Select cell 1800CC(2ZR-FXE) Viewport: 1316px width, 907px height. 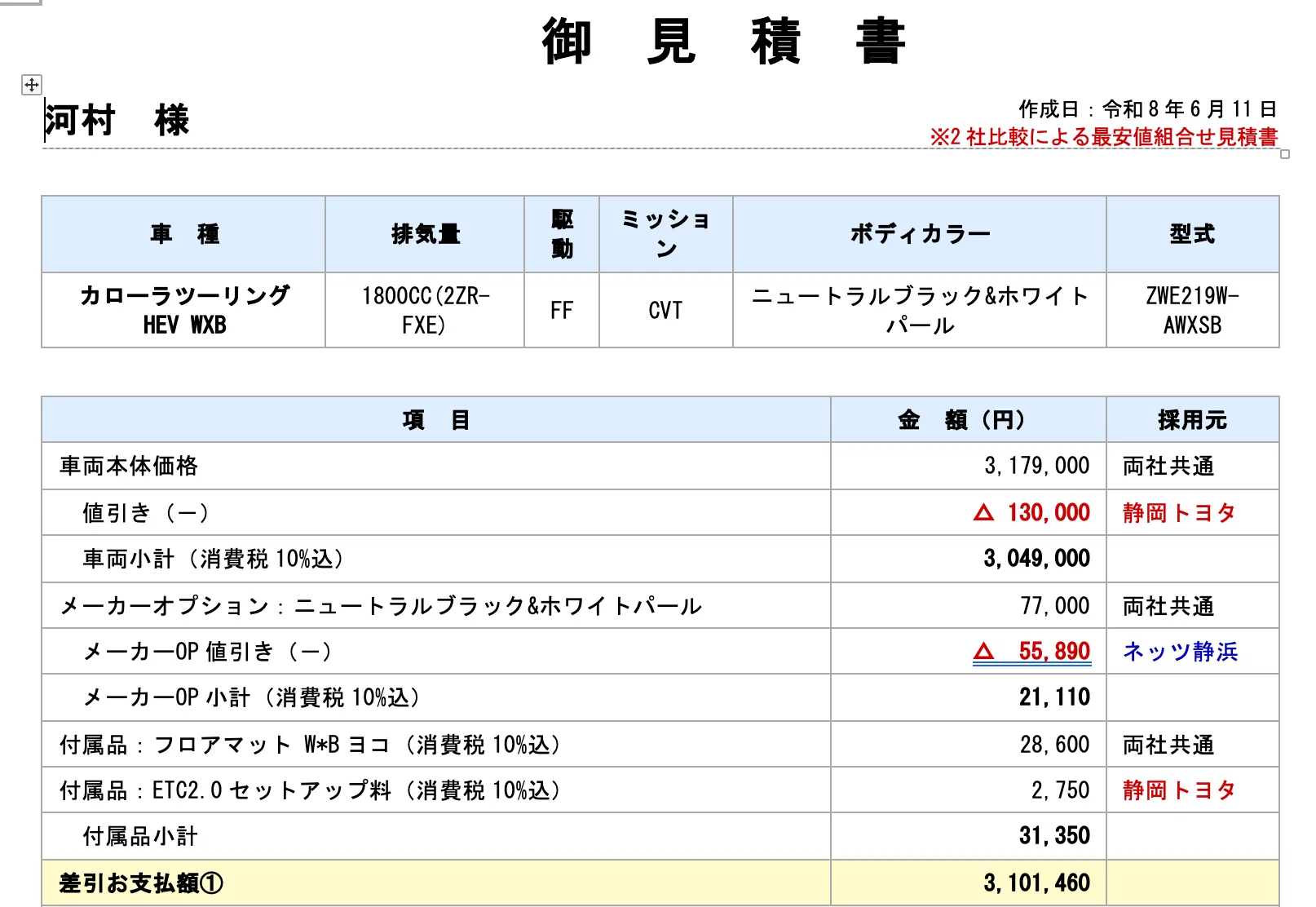click(425, 310)
